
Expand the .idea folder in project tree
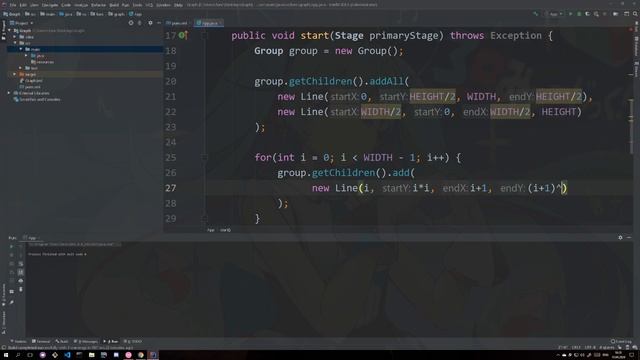(15, 37)
